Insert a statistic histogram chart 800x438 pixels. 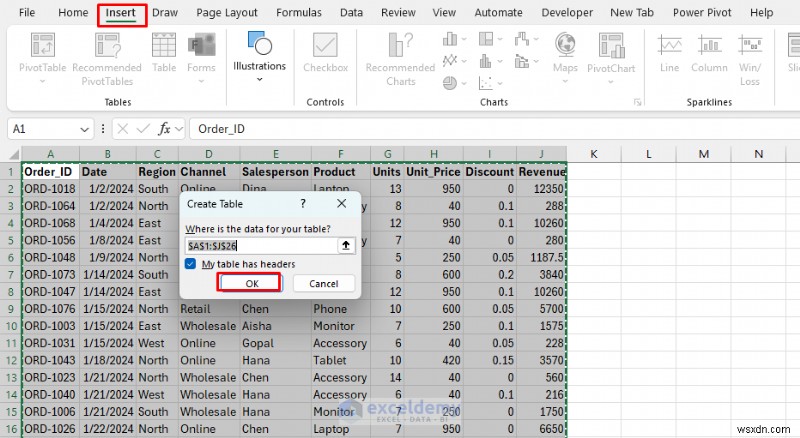click(486, 61)
